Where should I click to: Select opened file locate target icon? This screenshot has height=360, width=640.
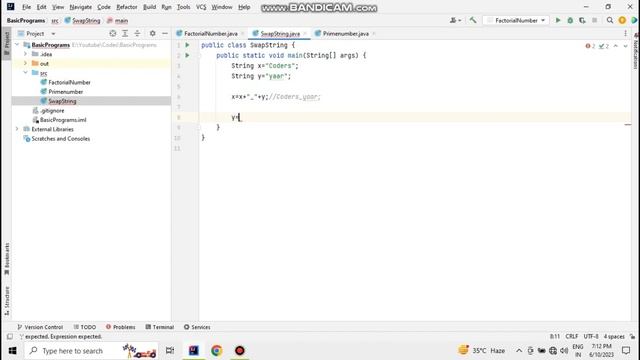(x=113, y=33)
